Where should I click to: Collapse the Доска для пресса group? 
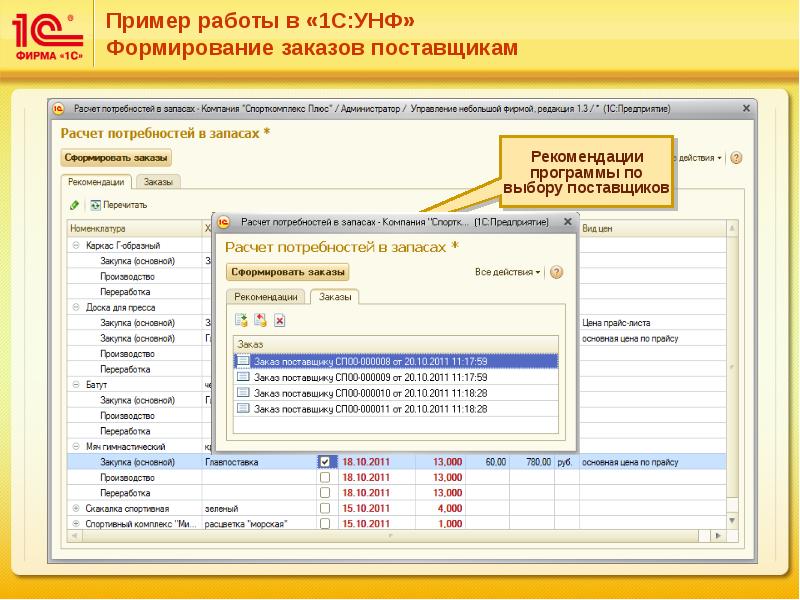tap(76, 307)
